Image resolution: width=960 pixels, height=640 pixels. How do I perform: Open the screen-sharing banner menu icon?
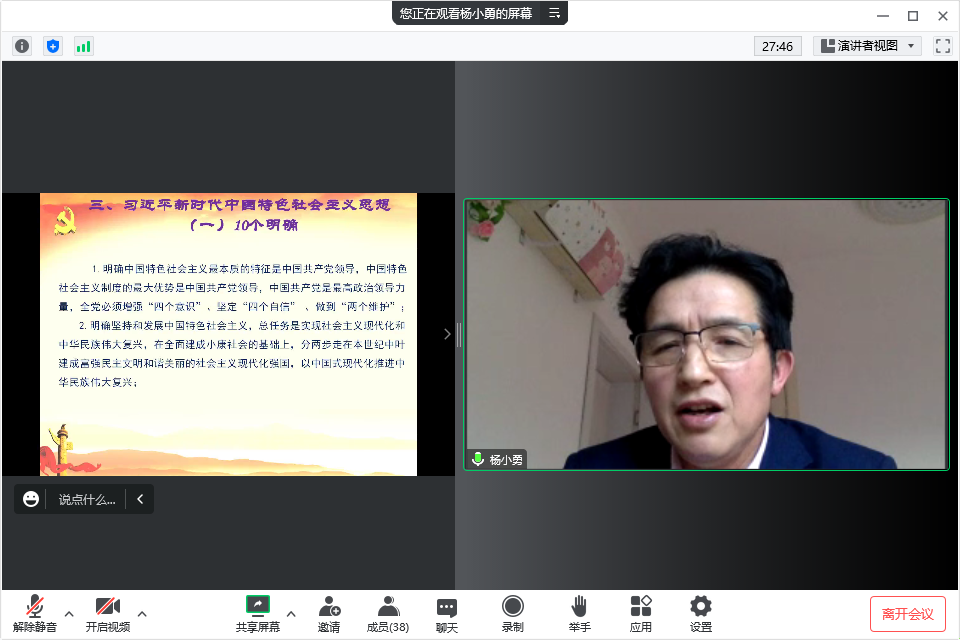554,13
